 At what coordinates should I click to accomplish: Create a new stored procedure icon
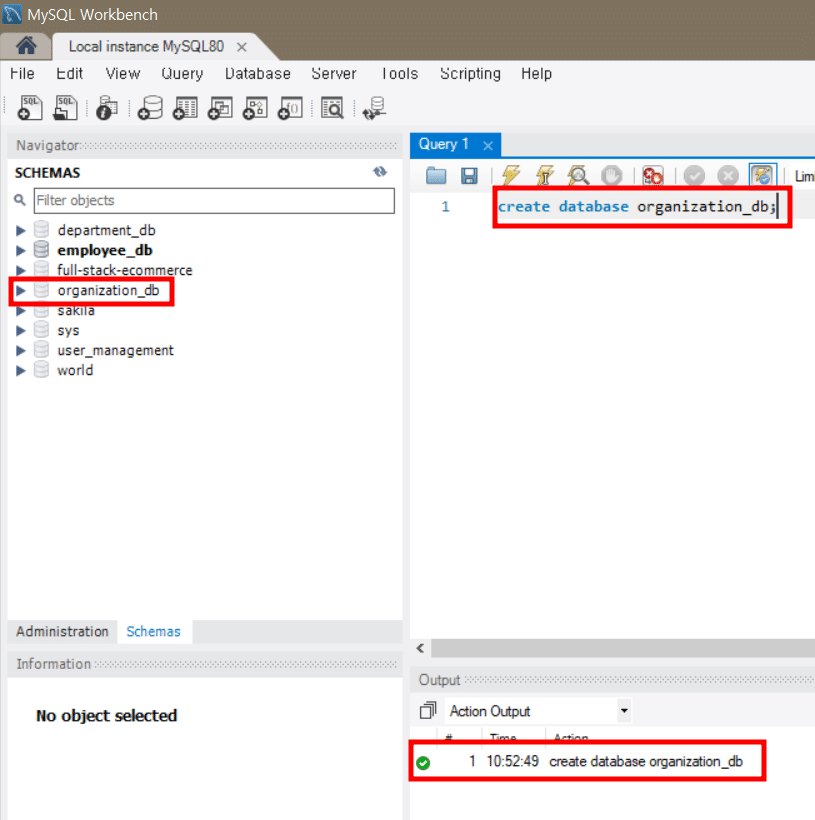click(x=255, y=108)
